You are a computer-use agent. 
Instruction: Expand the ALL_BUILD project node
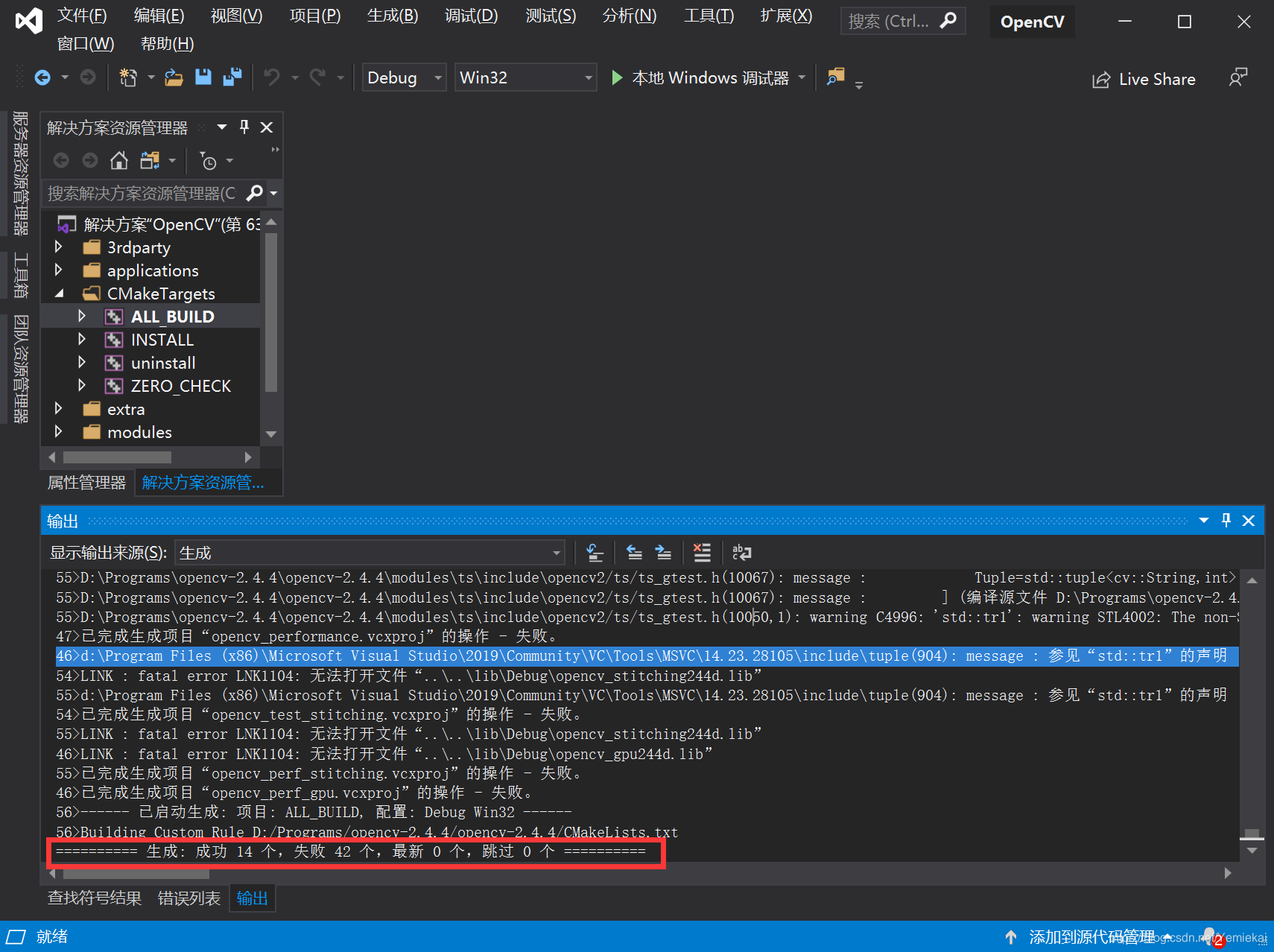[x=82, y=316]
